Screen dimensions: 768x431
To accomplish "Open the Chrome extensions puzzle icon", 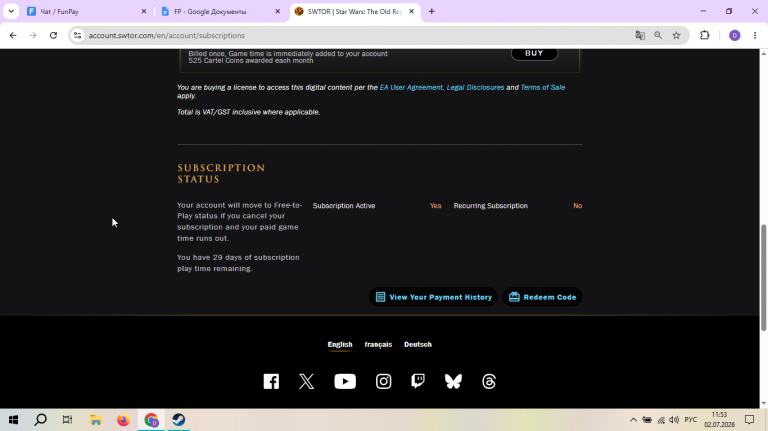I will (704, 35).
